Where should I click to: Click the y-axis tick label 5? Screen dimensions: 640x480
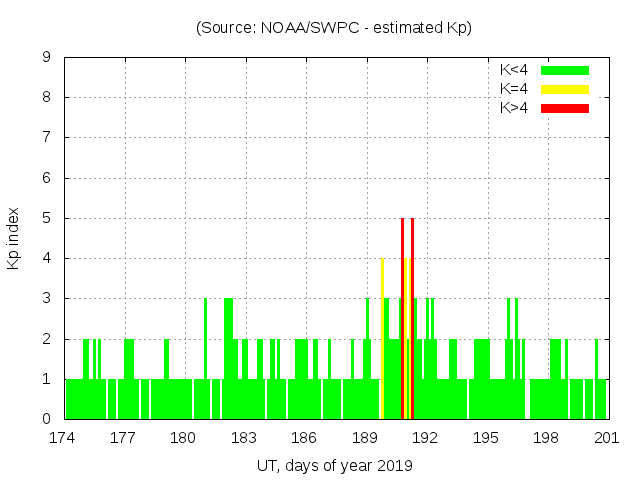point(47,218)
